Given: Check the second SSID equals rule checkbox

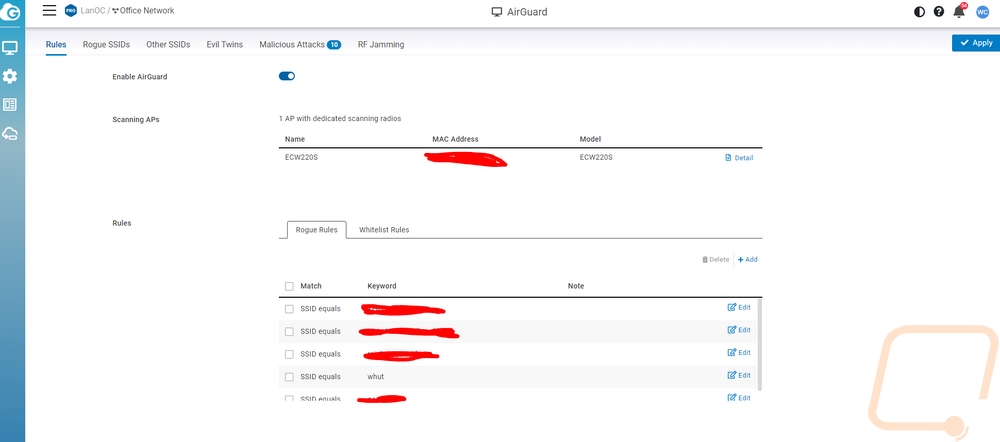Looking at the screenshot, I should [290, 332].
